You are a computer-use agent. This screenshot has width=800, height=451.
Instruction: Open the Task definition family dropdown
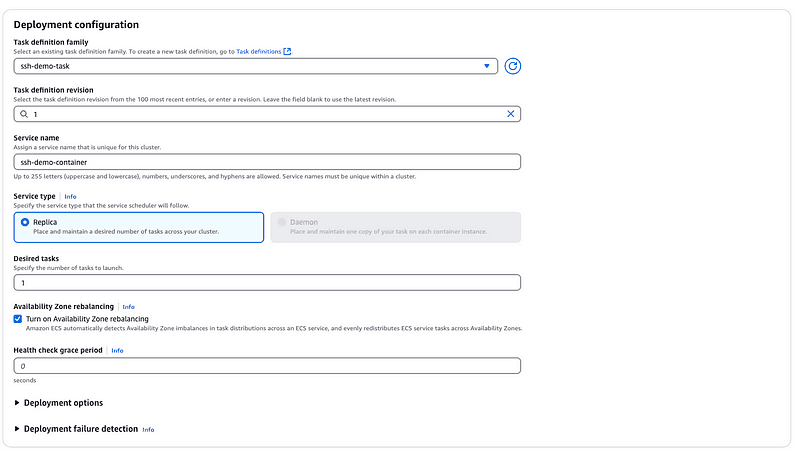256,66
